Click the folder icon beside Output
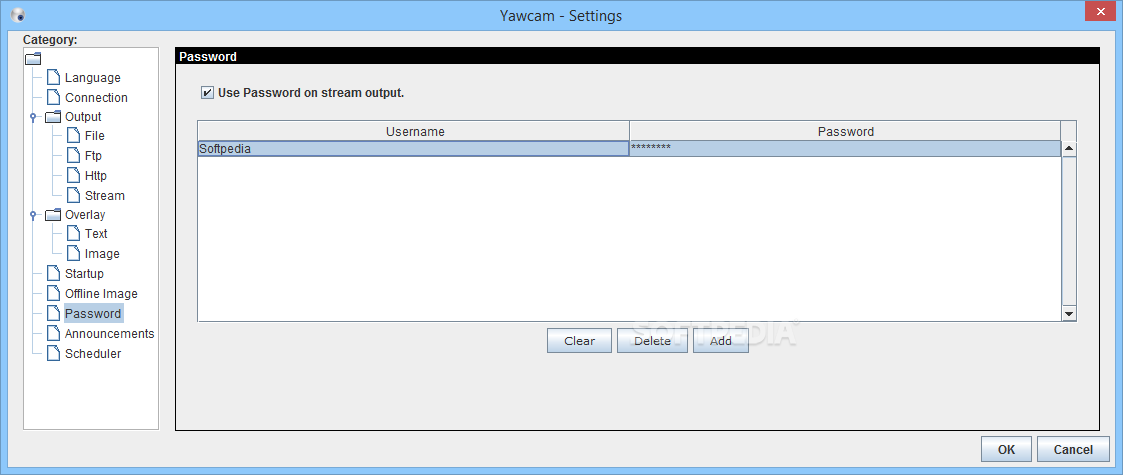The height and width of the screenshot is (475, 1123). pos(53,117)
